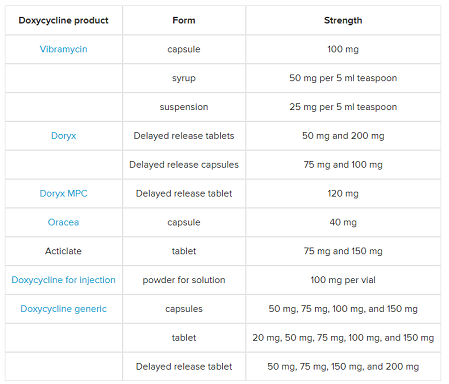This screenshot has height=384, width=449.
Task: Open the Doxycycline generic link
Action: [63, 309]
